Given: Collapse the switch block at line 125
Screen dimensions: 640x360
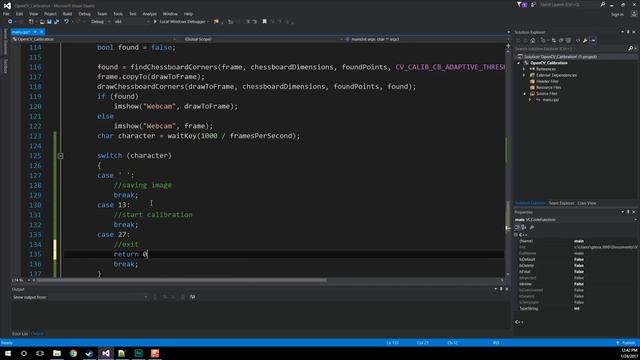Looking at the screenshot, I should coord(60,156).
